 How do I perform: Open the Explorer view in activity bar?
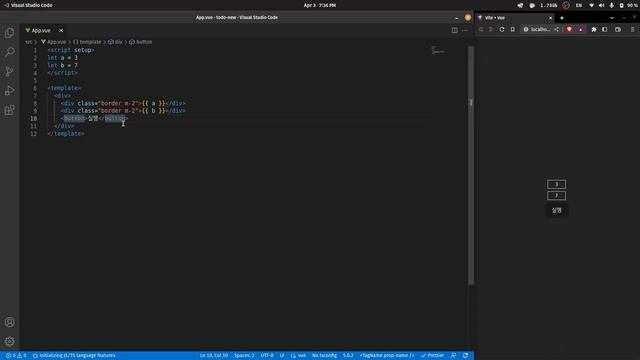(x=9, y=33)
